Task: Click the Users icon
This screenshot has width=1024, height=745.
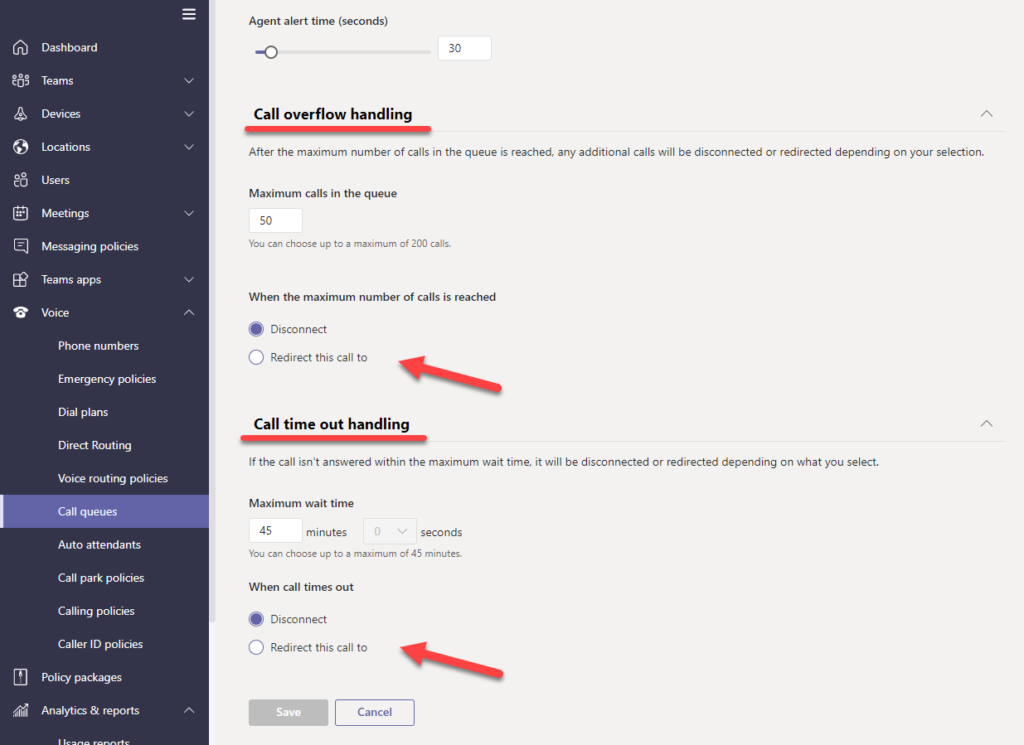Action: tap(21, 180)
